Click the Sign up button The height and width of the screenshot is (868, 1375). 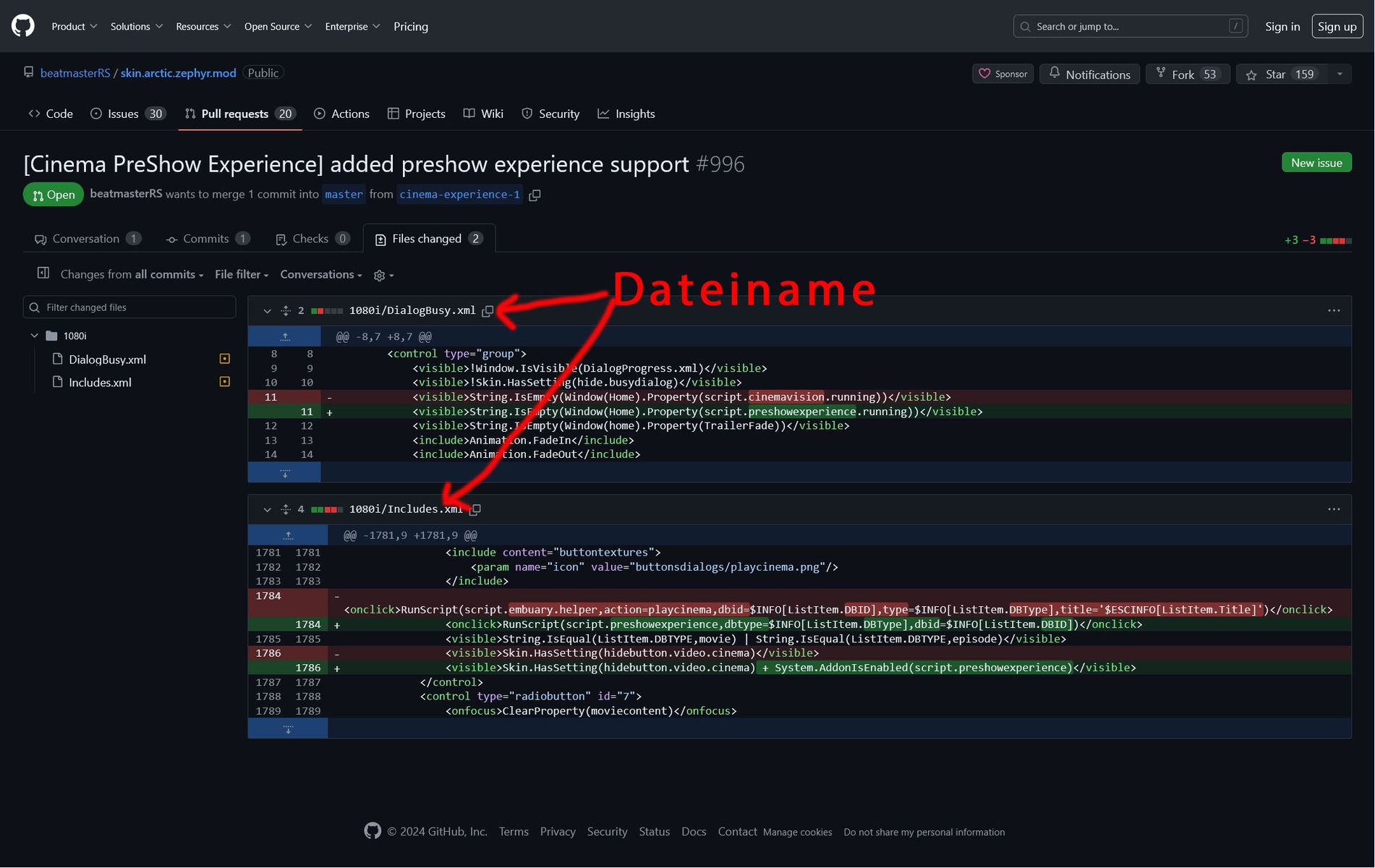pyautogui.click(x=1337, y=27)
